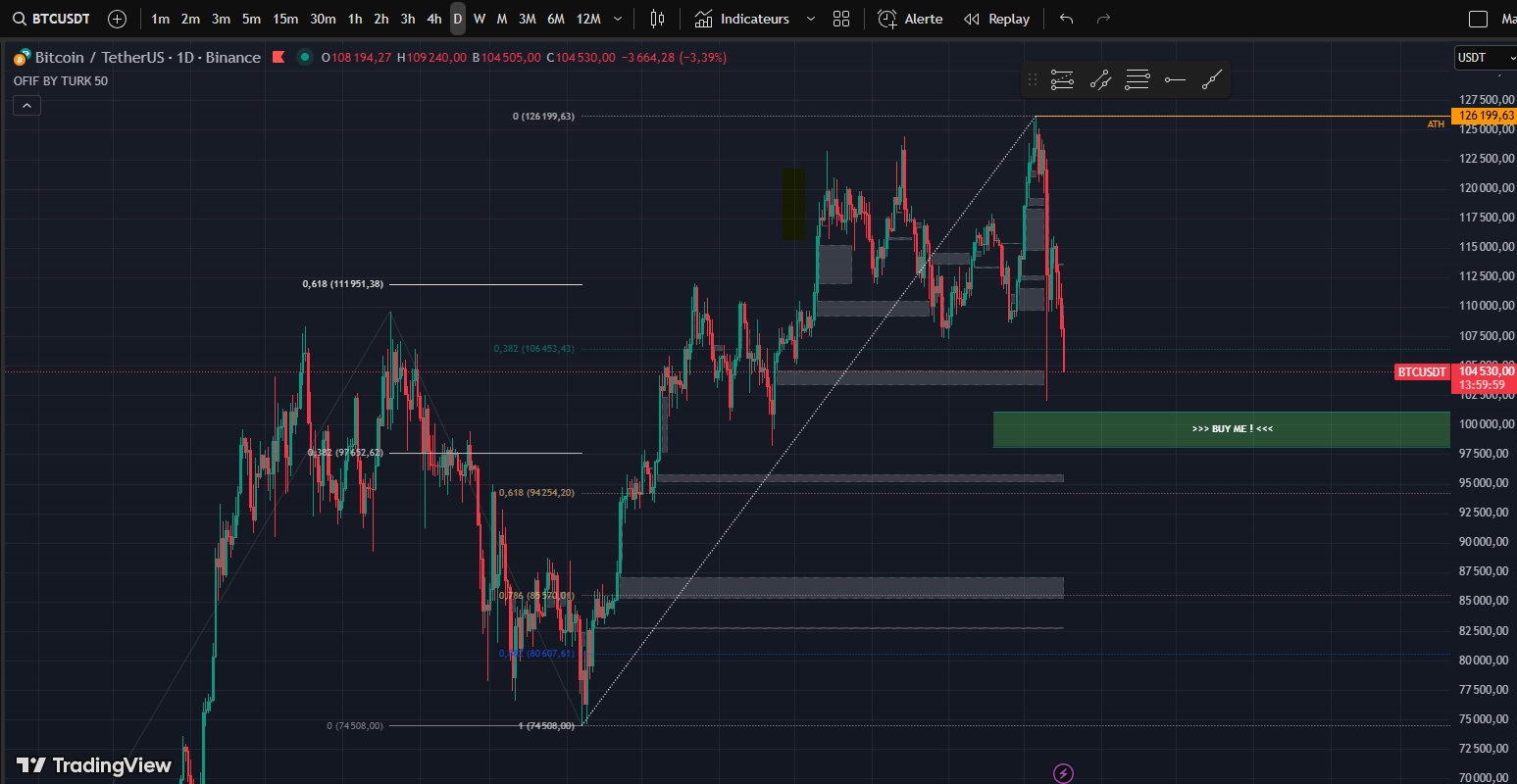Screen dimensions: 1517x784
Task: Expand the chevron next to Indicateurs
Action: tap(810, 19)
